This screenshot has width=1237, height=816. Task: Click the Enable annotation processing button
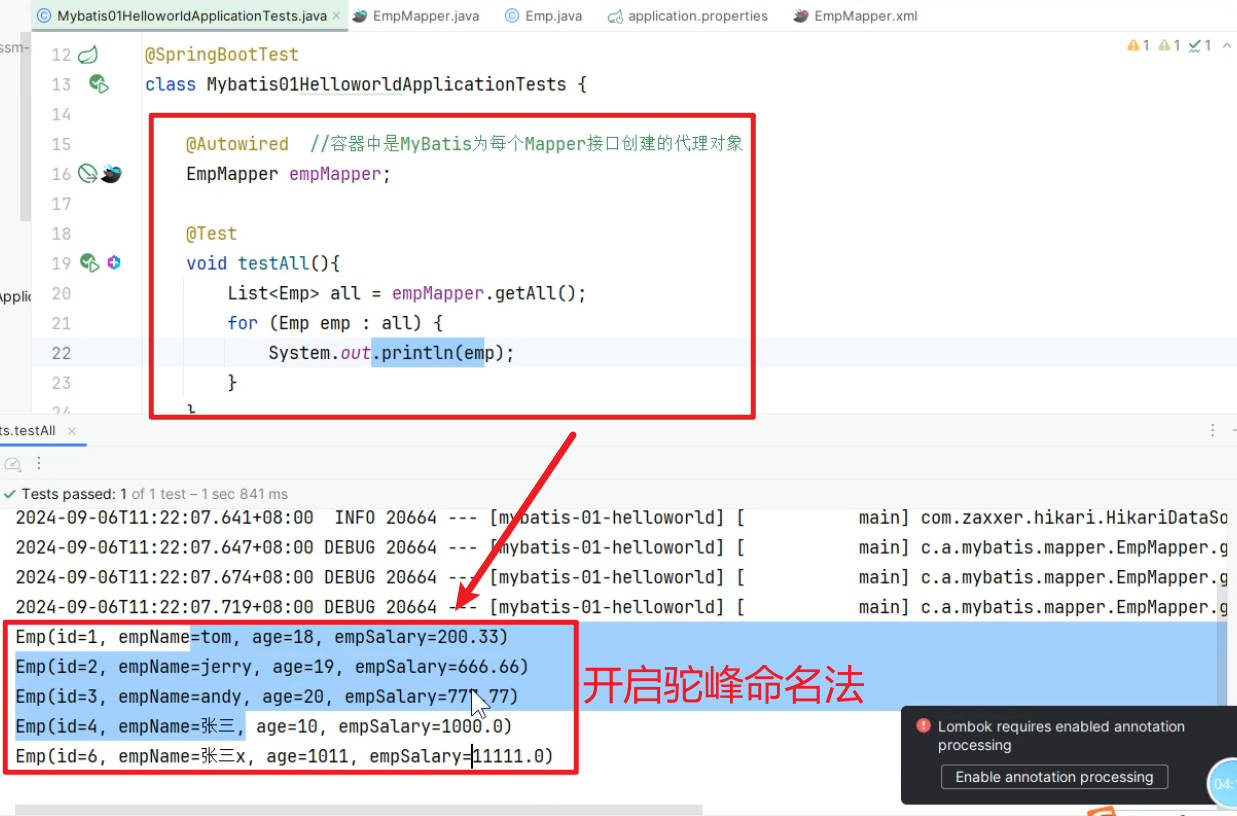[x=1054, y=777]
